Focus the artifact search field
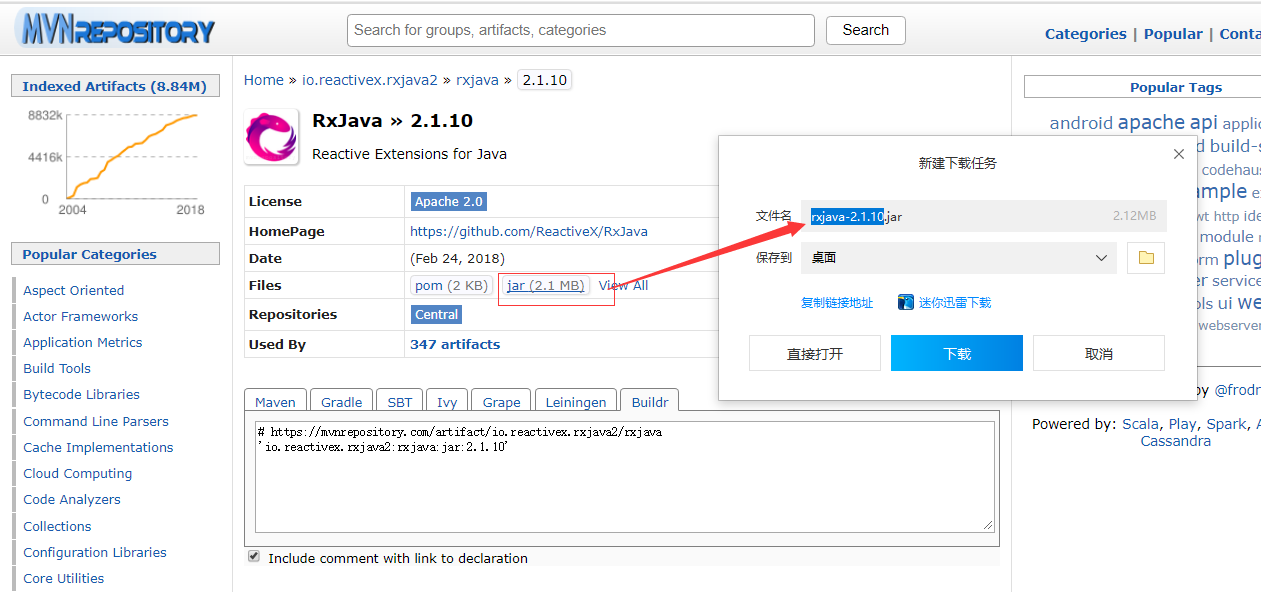The image size is (1261, 592). pos(581,30)
